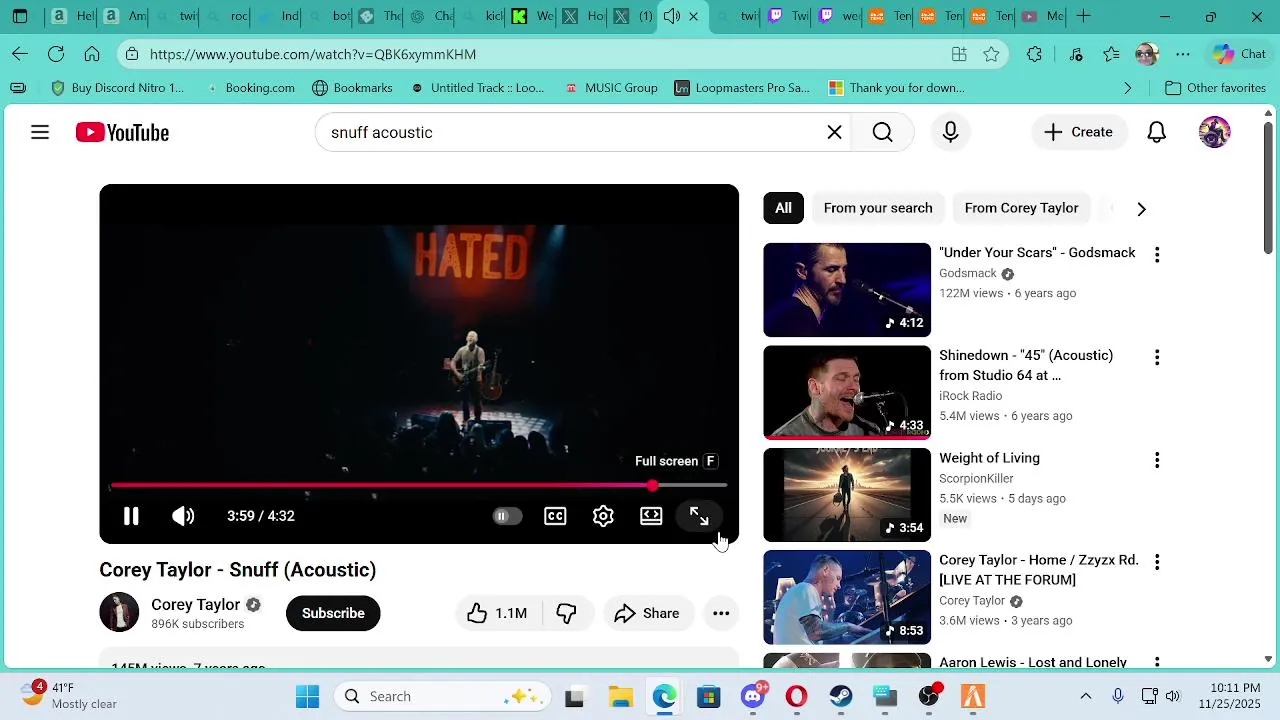Open the tab actions menu icon
This screenshot has width=1280, height=720.
tap(20, 16)
